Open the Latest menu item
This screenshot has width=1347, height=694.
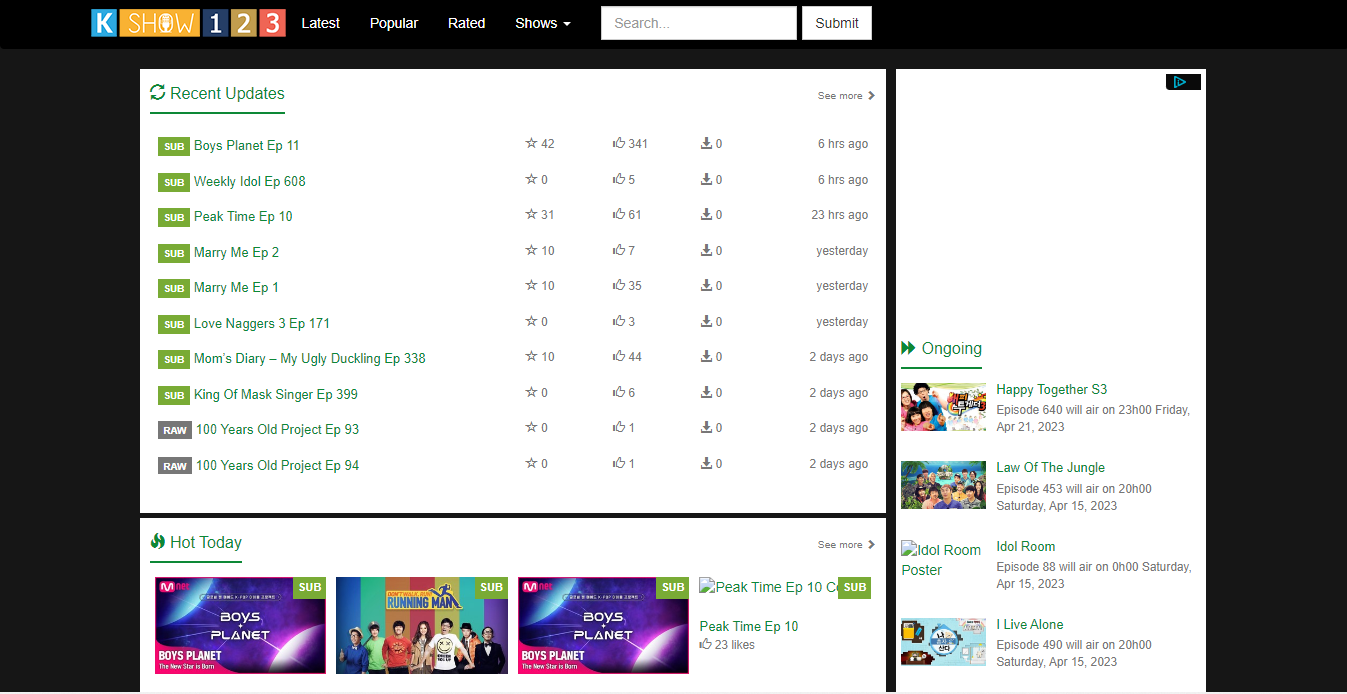point(320,23)
